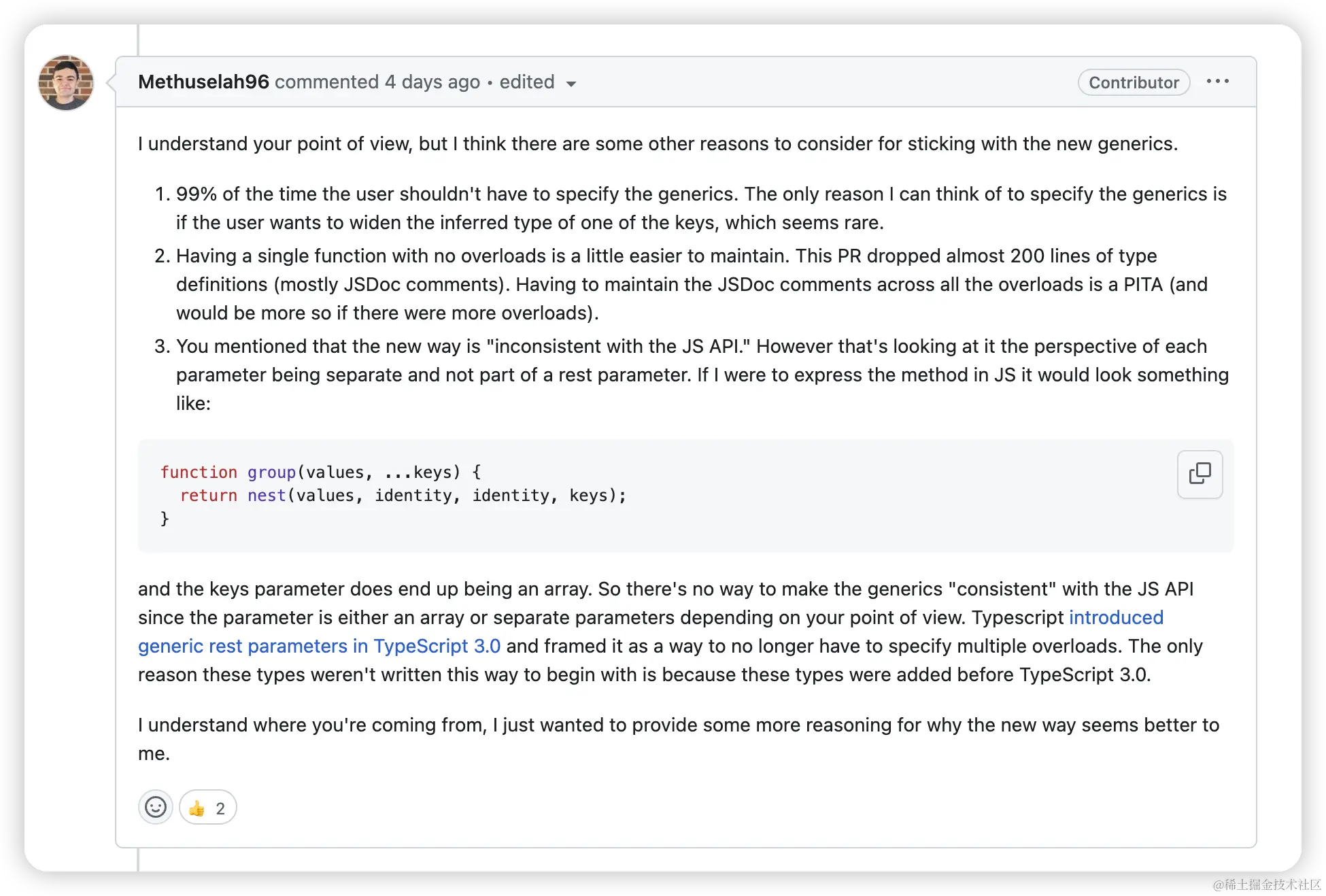
Task: Open the "edited" history dropdown
Action: coord(527,82)
